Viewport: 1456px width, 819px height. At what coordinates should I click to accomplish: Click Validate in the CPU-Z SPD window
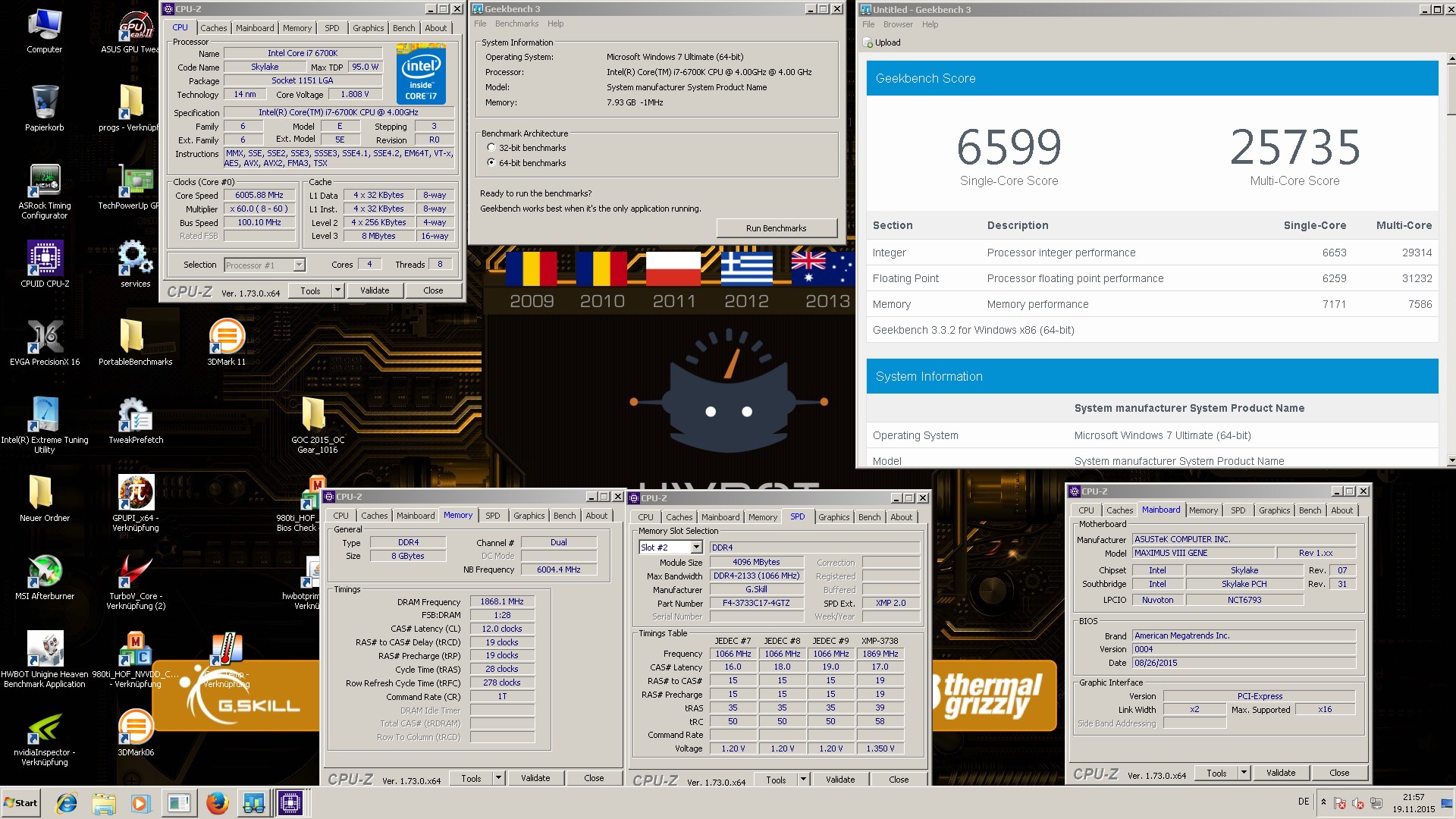(840, 780)
